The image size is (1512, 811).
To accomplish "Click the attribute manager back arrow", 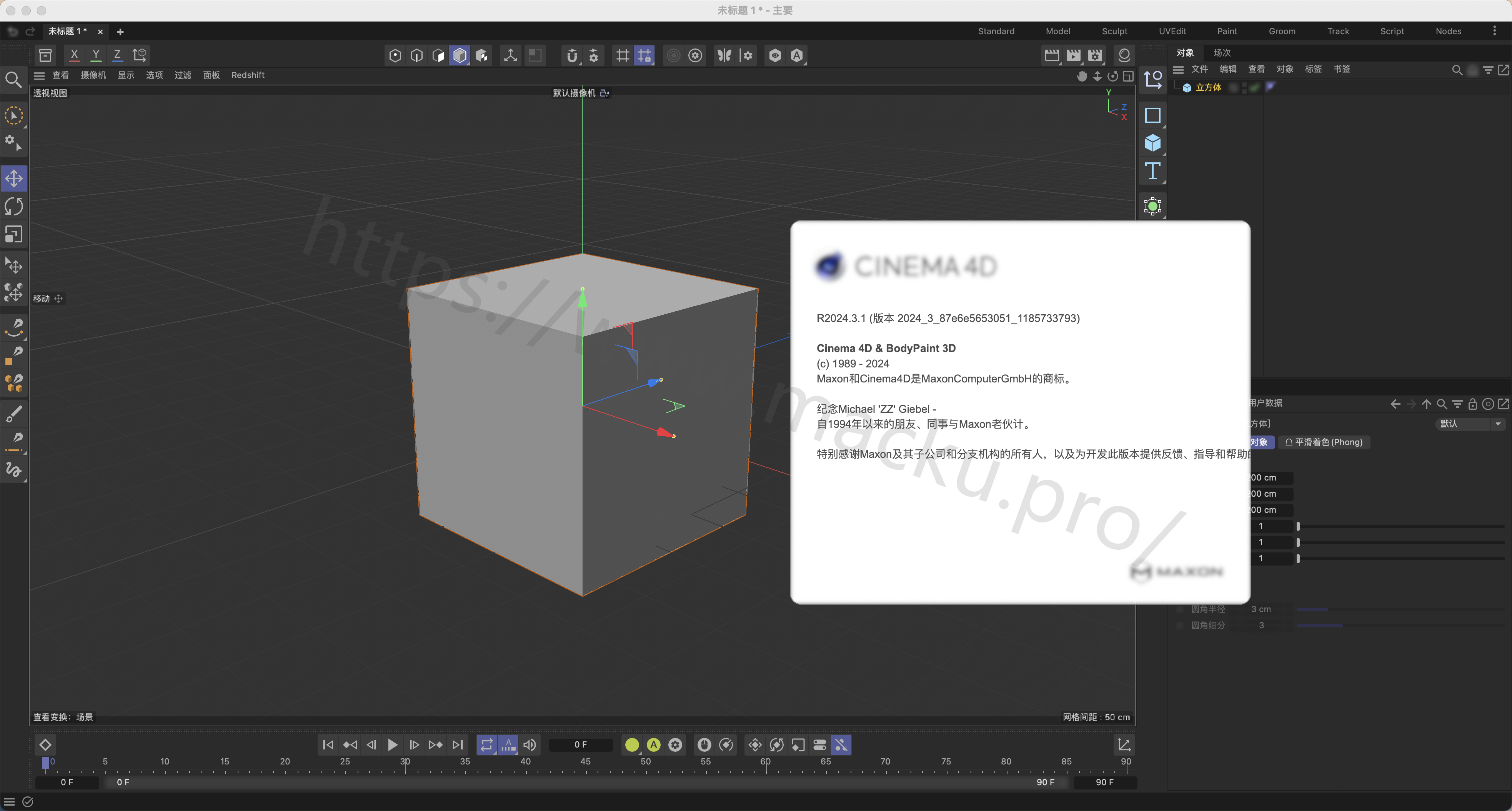I will click(x=1396, y=404).
